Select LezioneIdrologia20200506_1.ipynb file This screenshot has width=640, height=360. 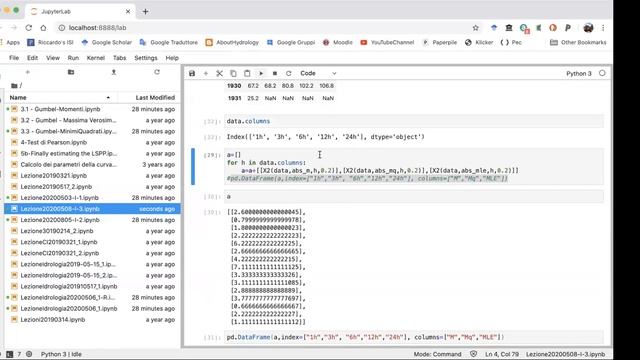coord(92,309)
